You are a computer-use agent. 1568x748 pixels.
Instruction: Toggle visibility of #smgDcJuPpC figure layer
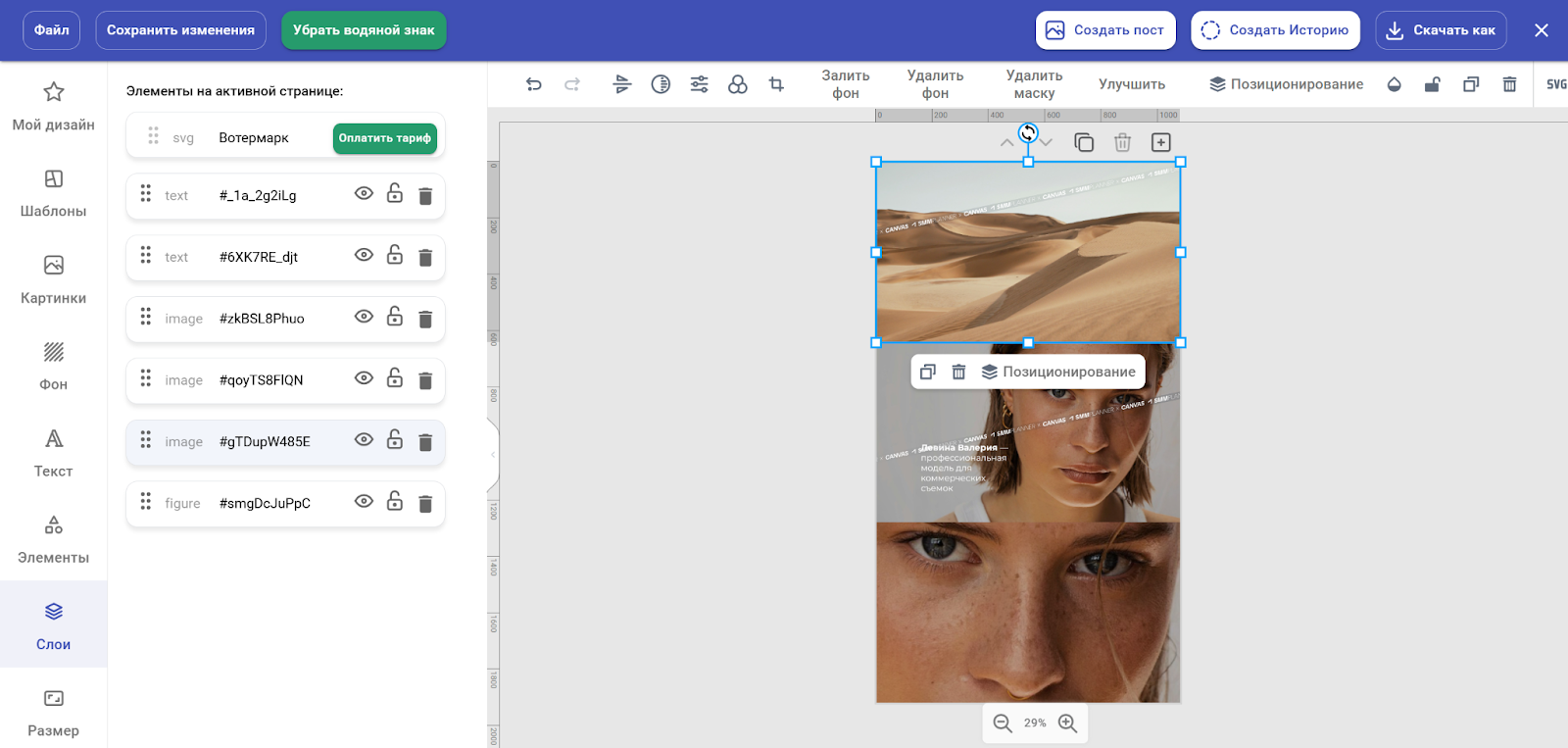click(x=364, y=502)
